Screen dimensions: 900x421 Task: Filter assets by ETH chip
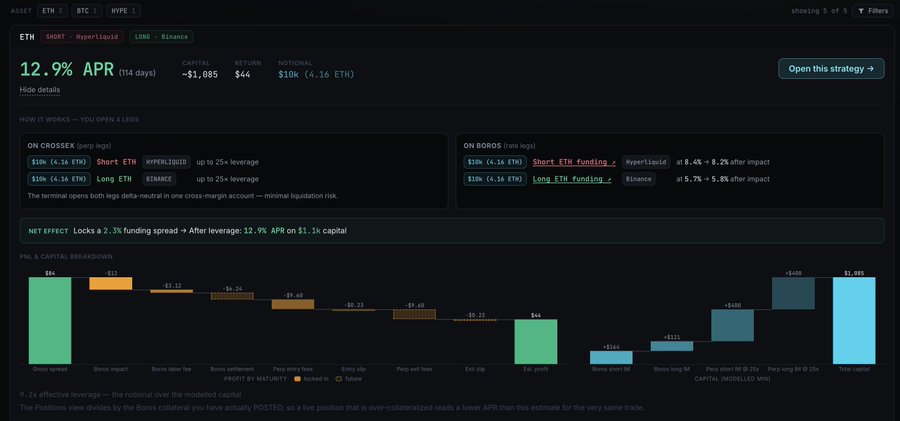tap(52, 11)
